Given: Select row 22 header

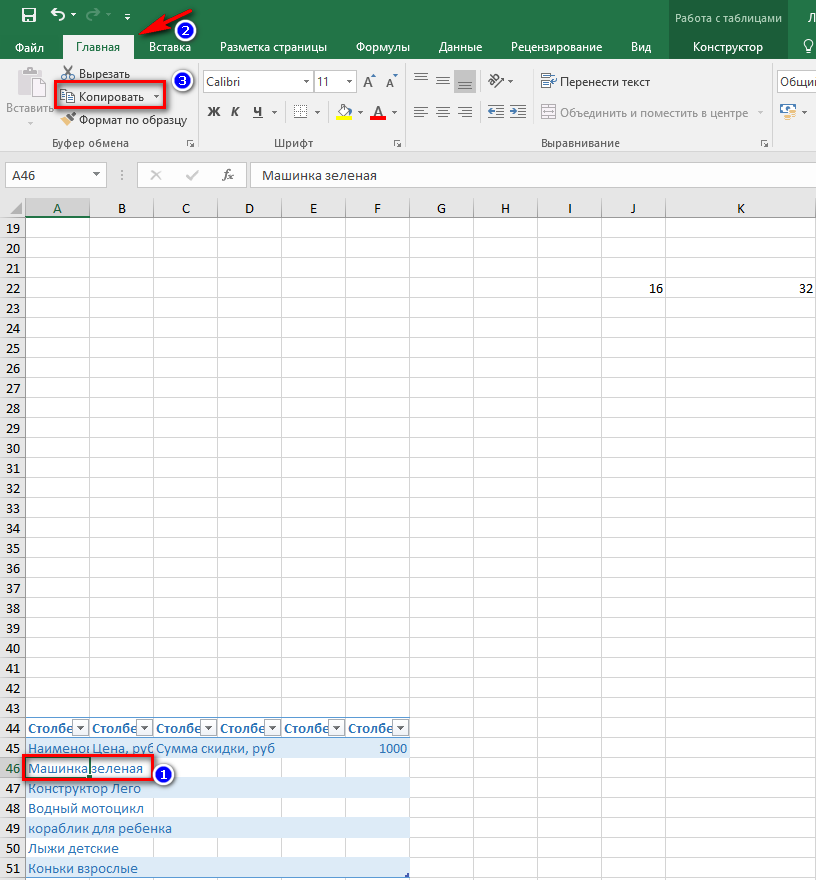Looking at the screenshot, I should click(13, 288).
